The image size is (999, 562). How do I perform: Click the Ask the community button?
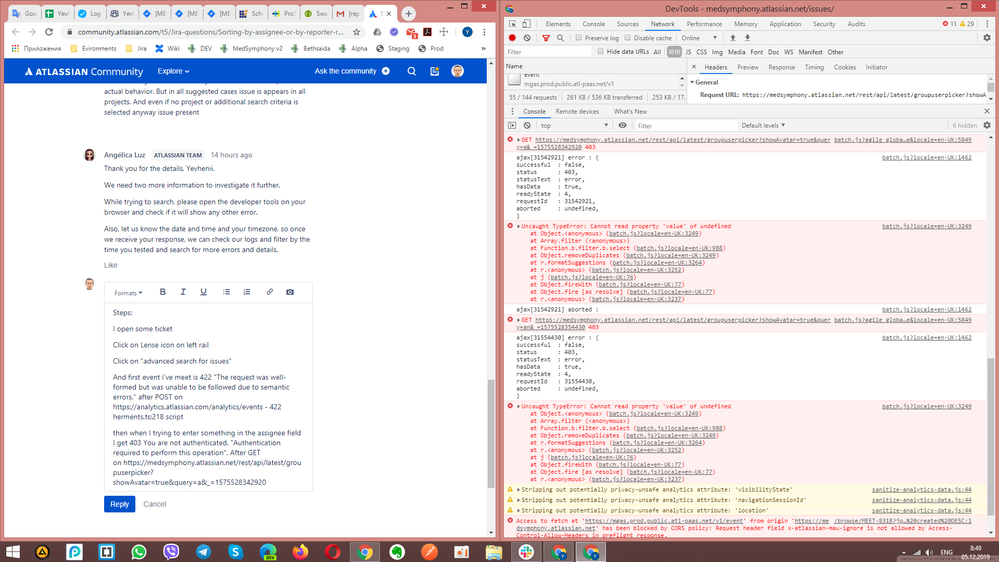click(x=352, y=71)
